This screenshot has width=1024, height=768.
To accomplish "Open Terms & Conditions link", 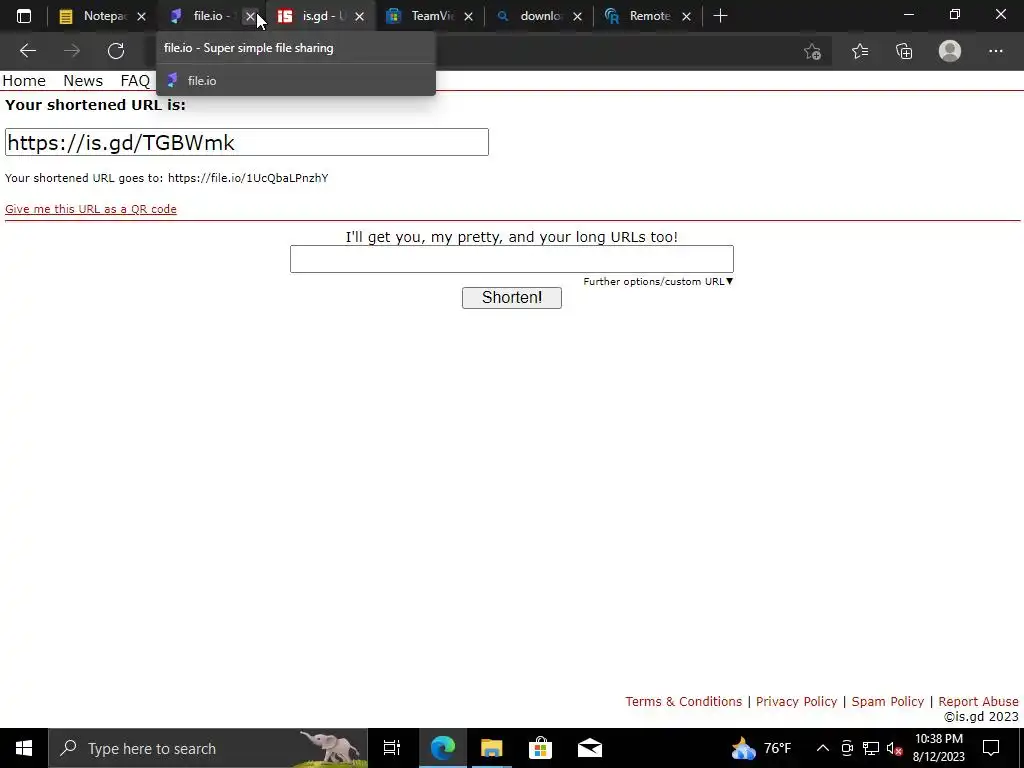I will point(684,701).
